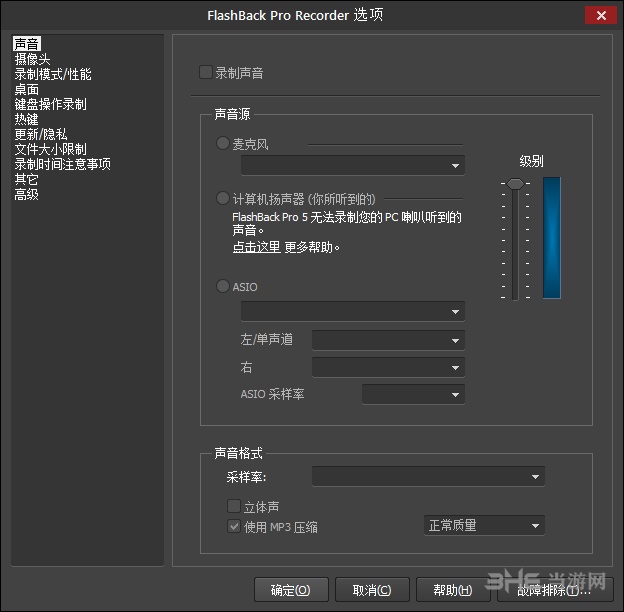Click the 级别 volume slider handle
Image resolution: width=624 pixels, height=612 pixels.
[515, 183]
